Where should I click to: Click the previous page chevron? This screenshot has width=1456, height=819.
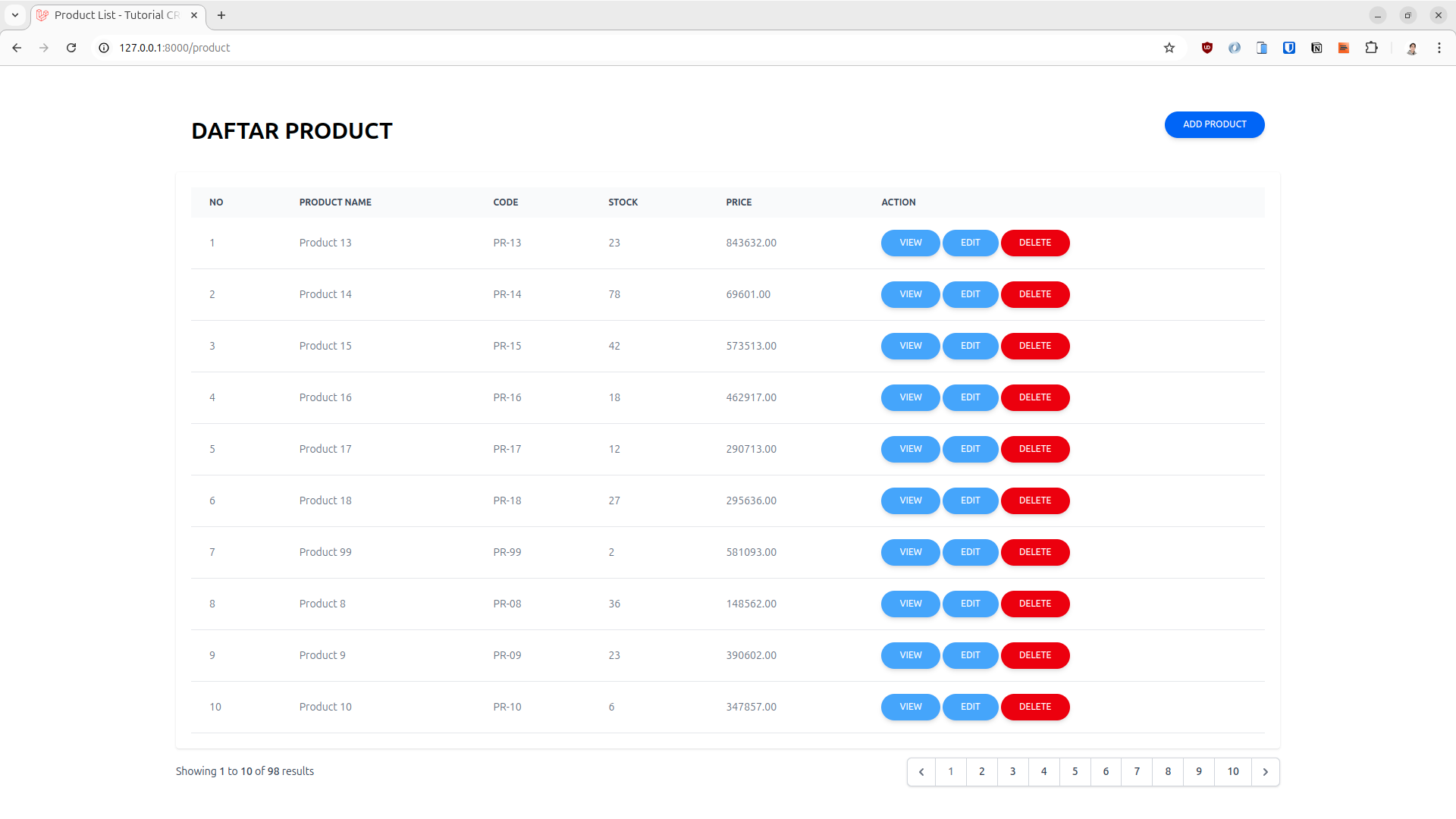(x=921, y=771)
